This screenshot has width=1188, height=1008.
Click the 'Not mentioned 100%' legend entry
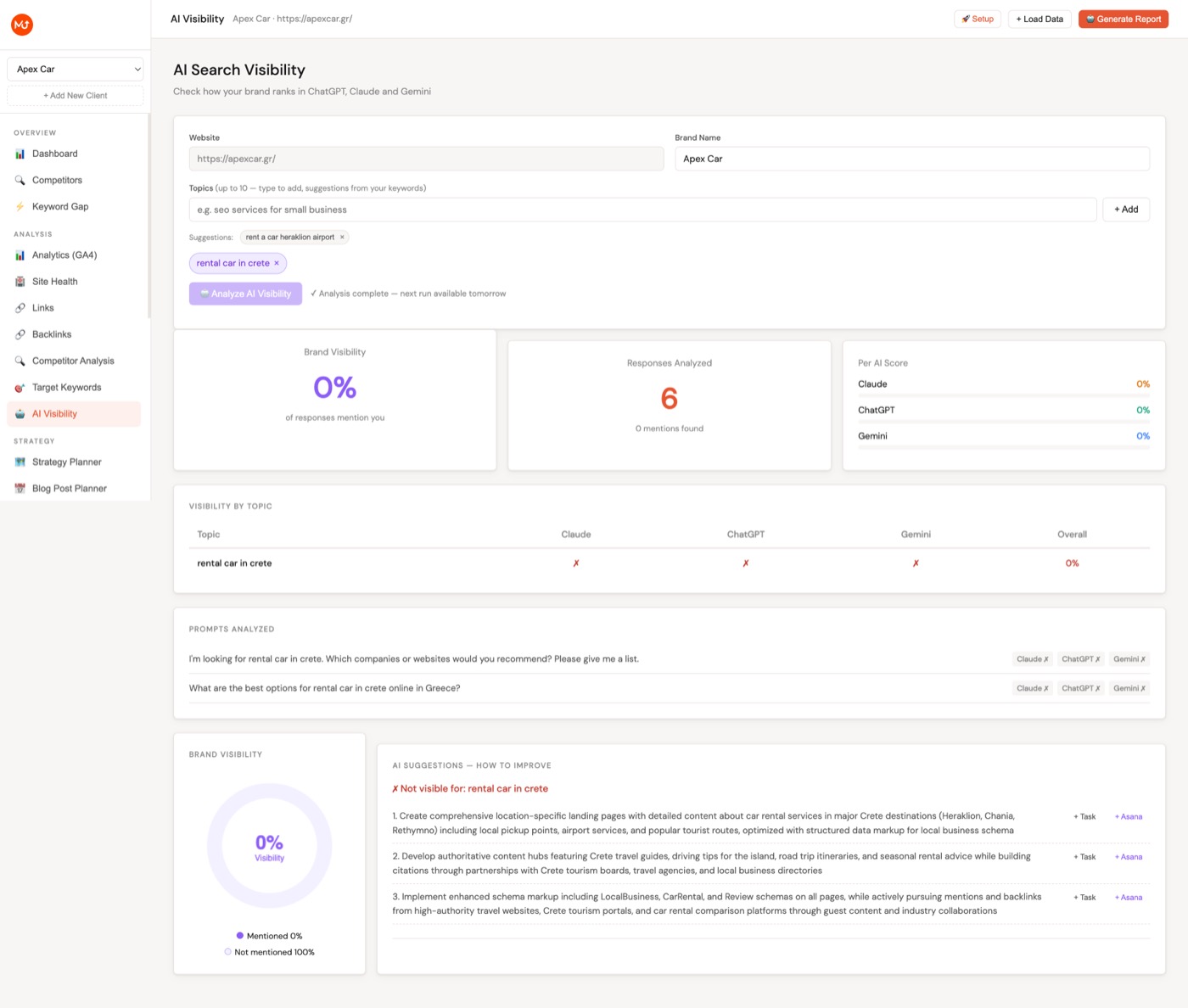coord(269,952)
